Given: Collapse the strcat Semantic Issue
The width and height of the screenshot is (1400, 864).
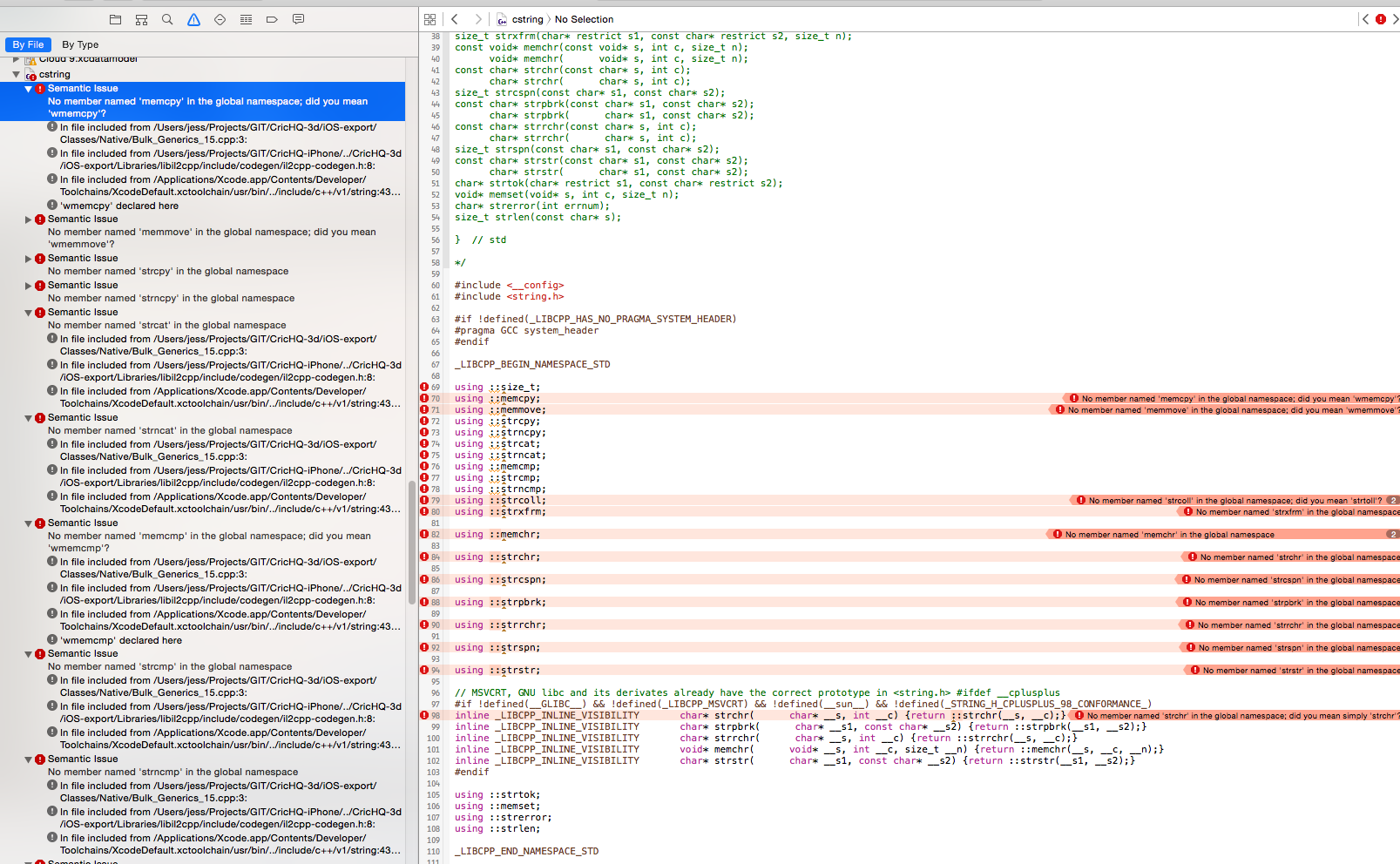Looking at the screenshot, I should pos(28,313).
